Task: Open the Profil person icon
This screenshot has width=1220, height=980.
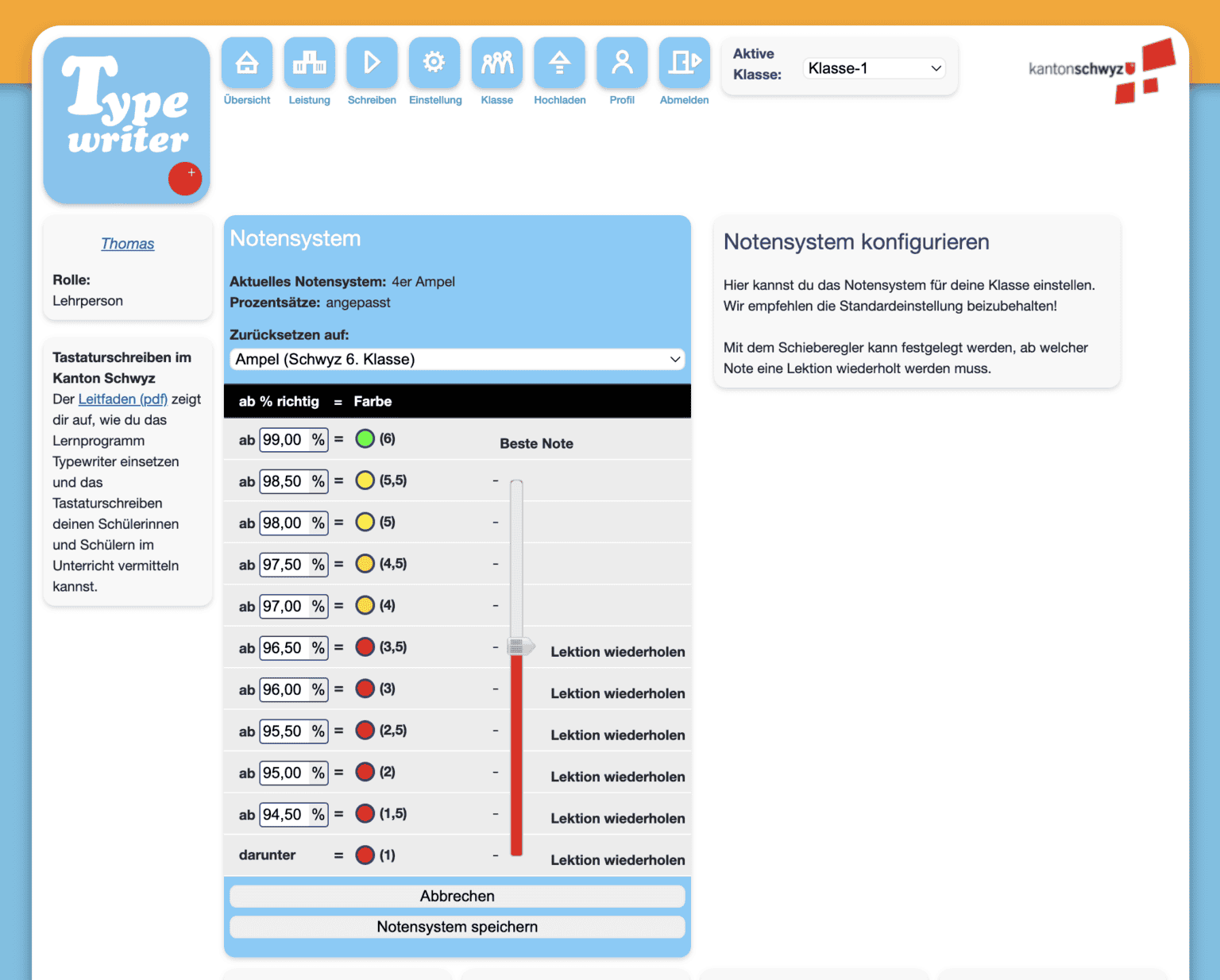Action: (622, 63)
